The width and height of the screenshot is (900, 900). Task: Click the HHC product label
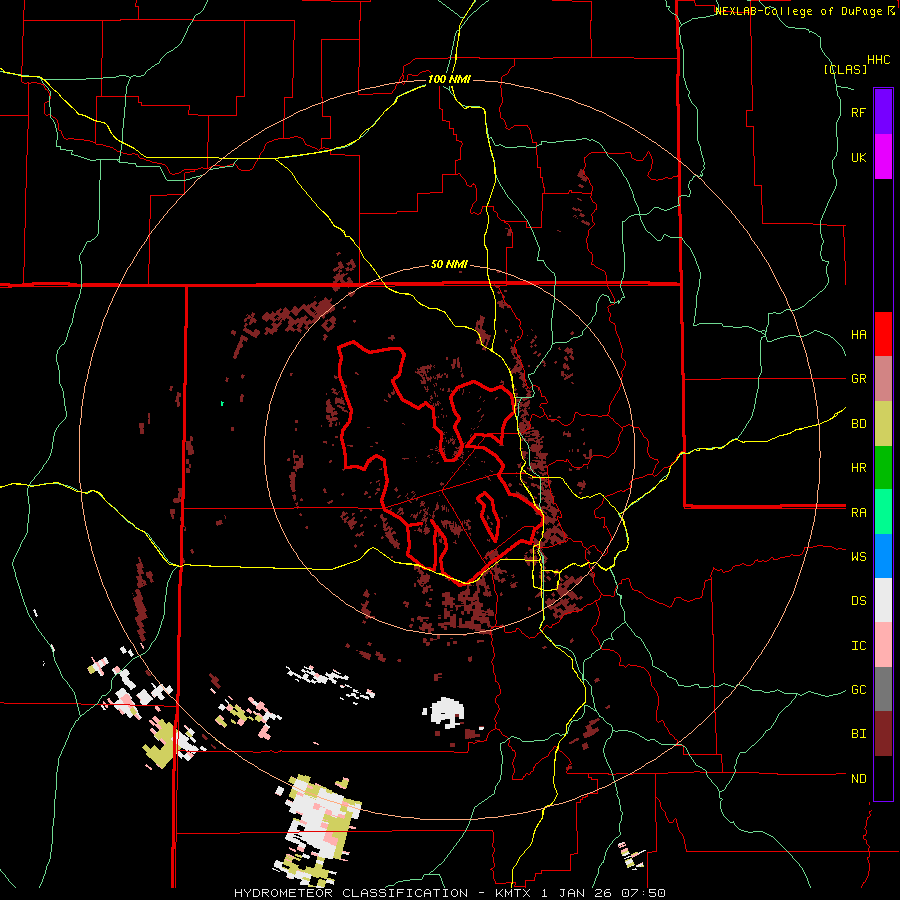[878, 60]
